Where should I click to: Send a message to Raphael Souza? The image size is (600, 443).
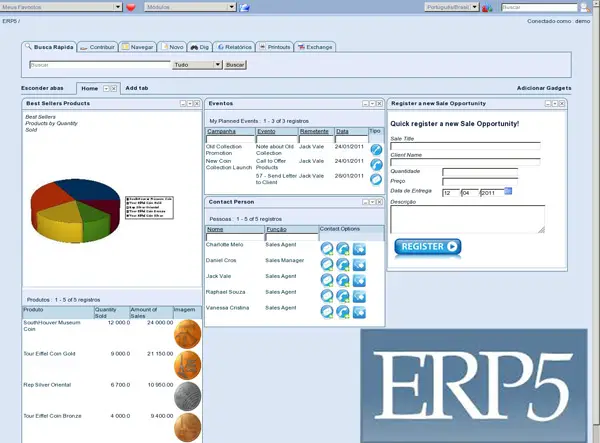click(327, 296)
